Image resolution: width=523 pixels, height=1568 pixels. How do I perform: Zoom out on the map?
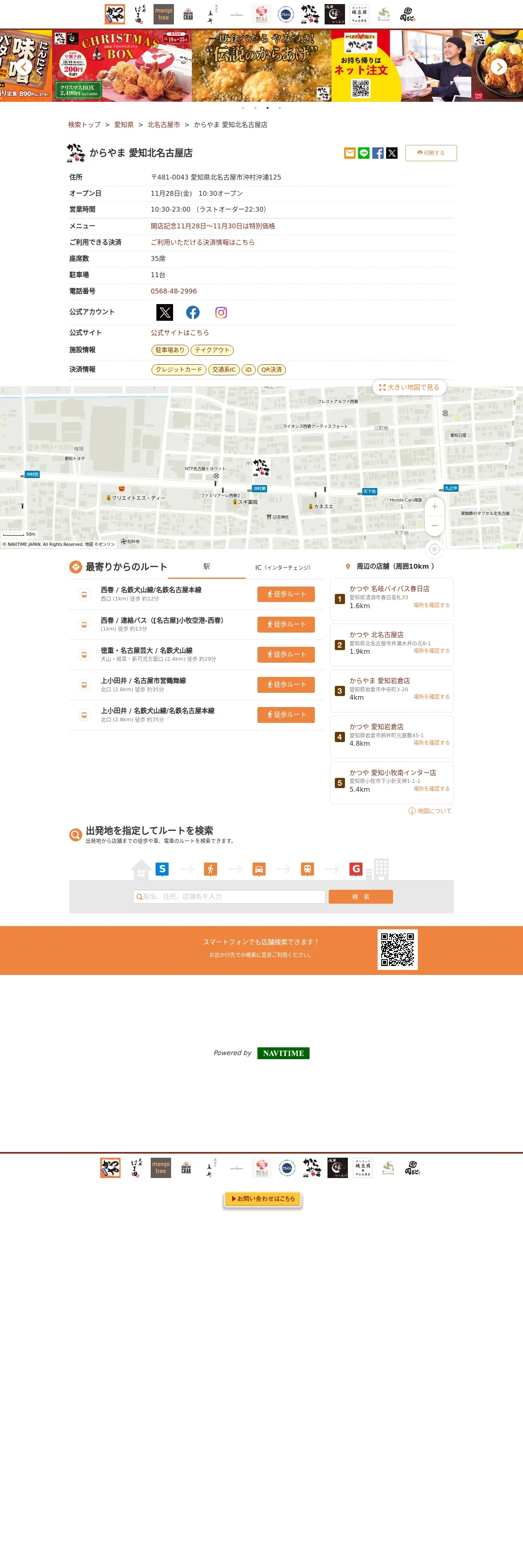(434, 525)
